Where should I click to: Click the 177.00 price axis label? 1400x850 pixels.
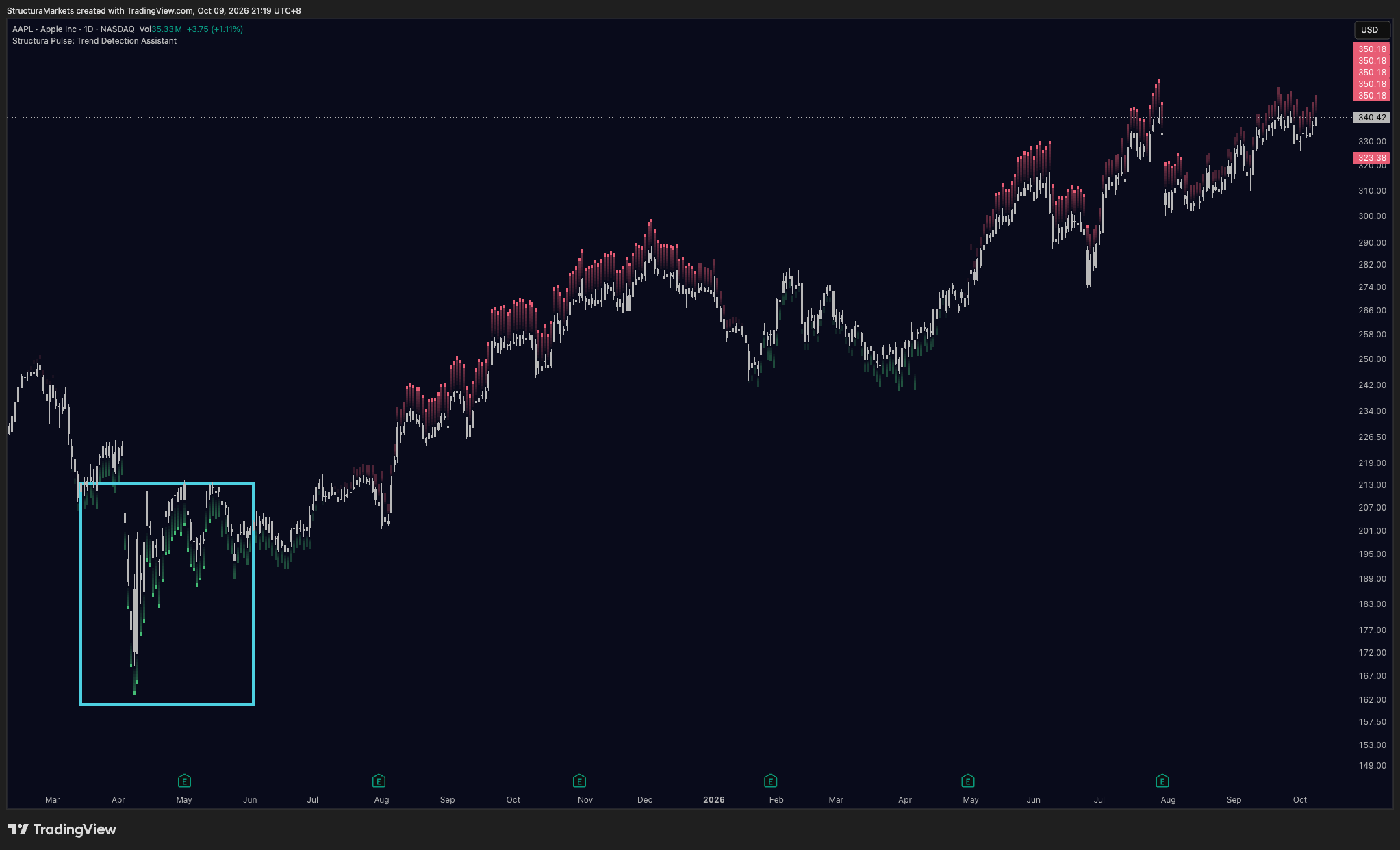1372,630
